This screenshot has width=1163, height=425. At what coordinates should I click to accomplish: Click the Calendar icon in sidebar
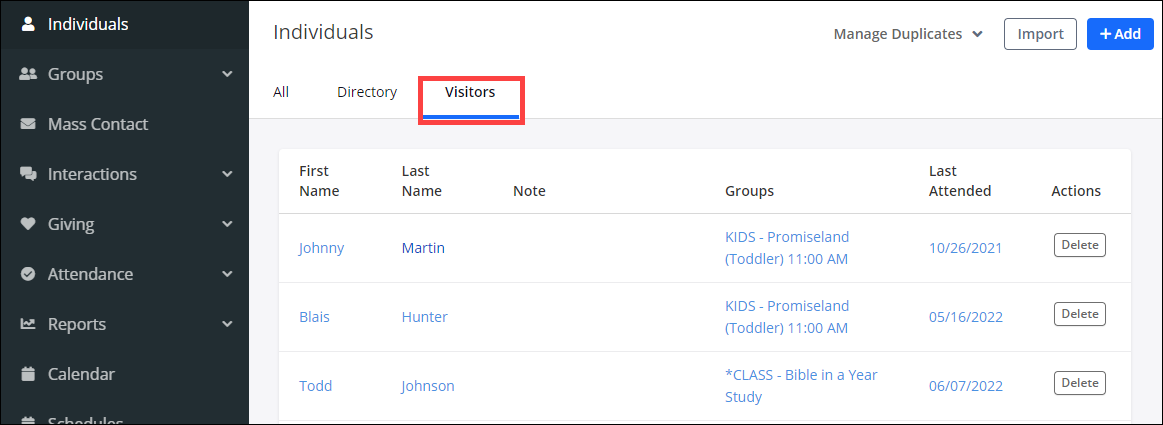coord(28,374)
